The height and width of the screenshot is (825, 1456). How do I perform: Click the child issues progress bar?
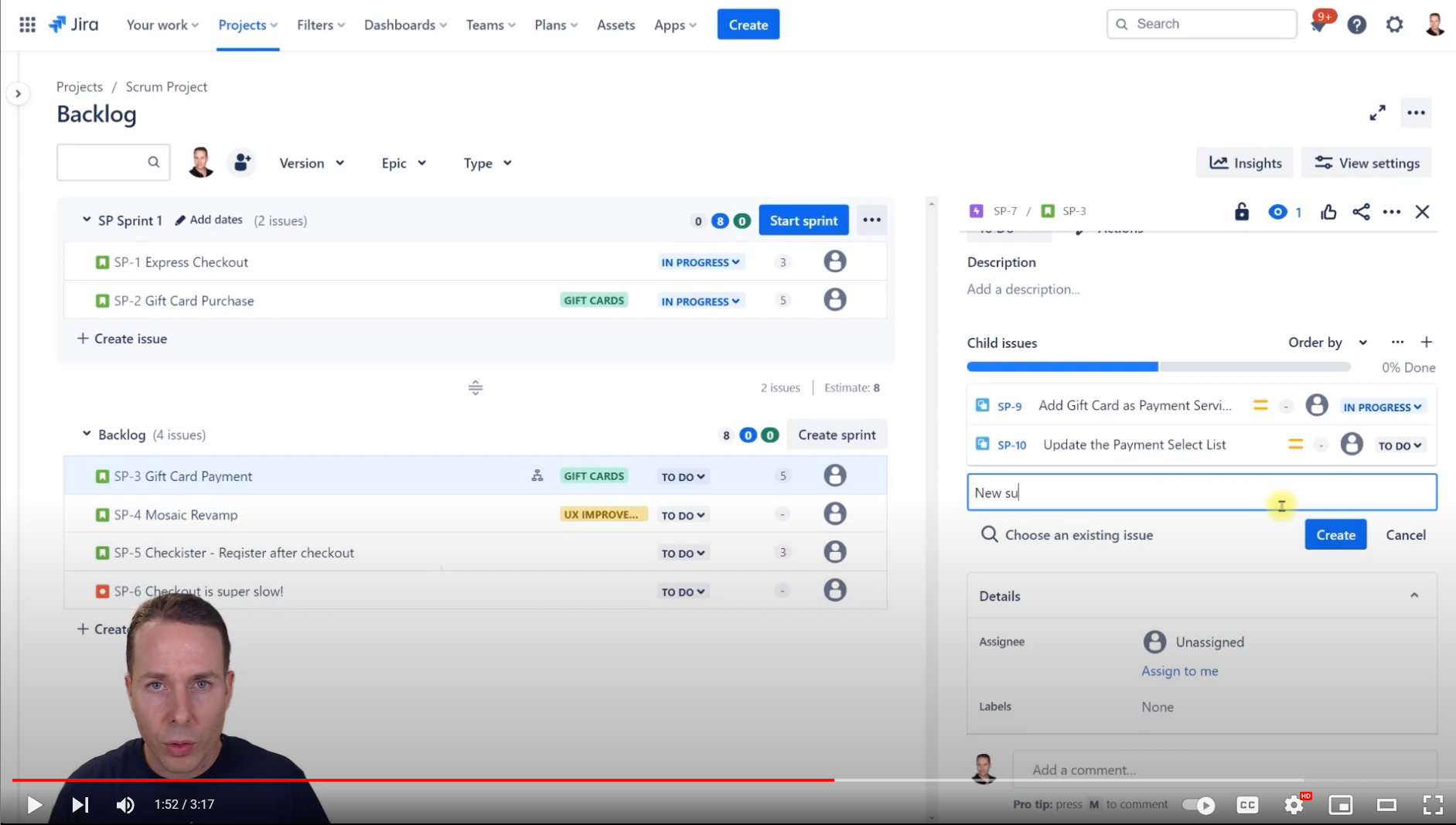(1158, 366)
